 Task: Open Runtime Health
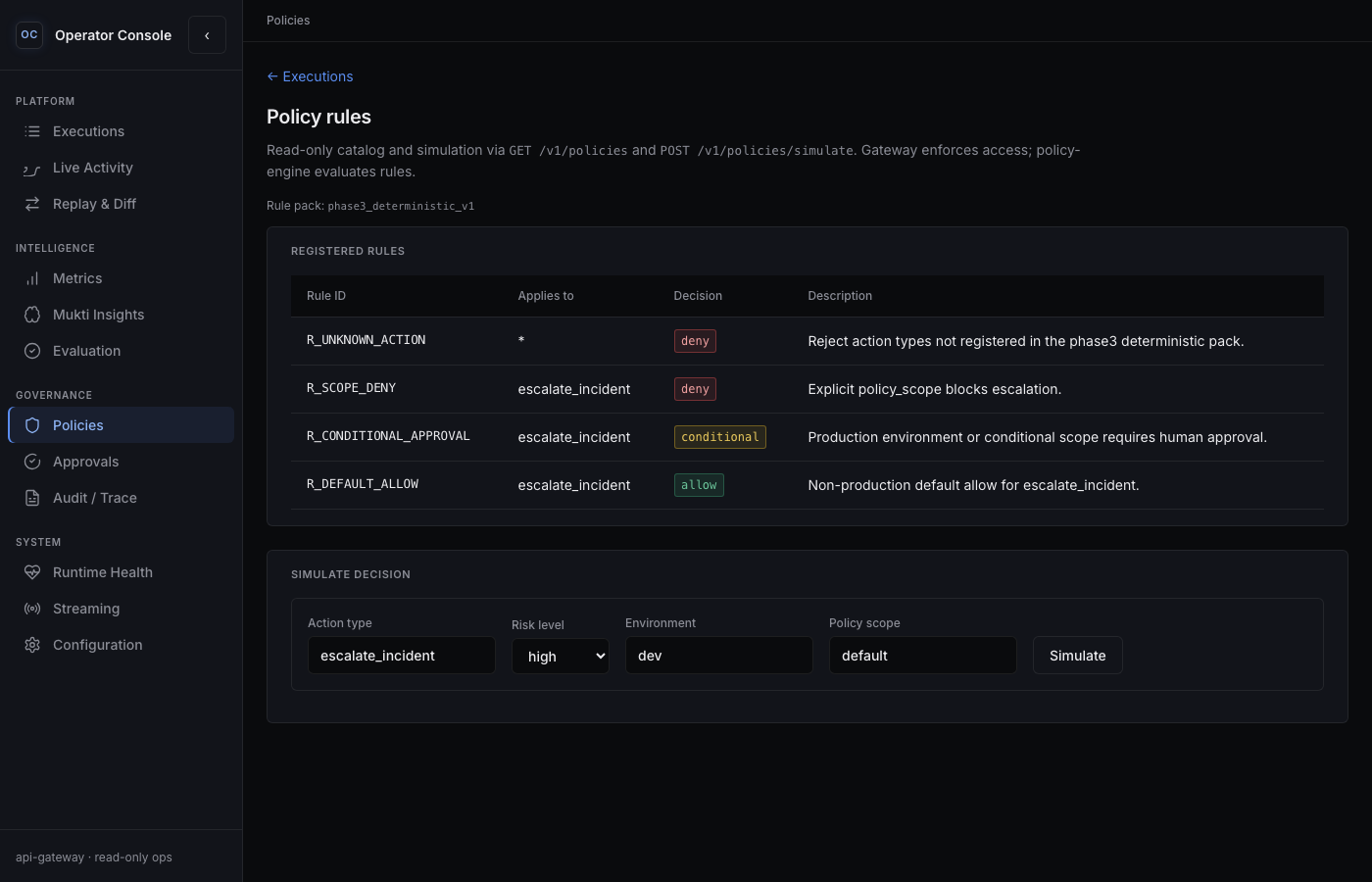[122, 572]
